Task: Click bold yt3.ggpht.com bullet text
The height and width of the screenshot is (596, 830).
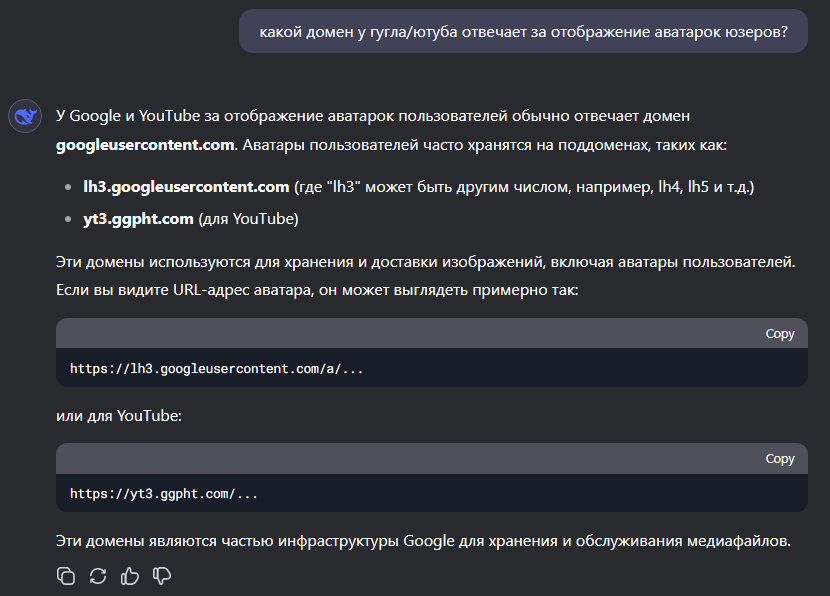Action: click(138, 219)
